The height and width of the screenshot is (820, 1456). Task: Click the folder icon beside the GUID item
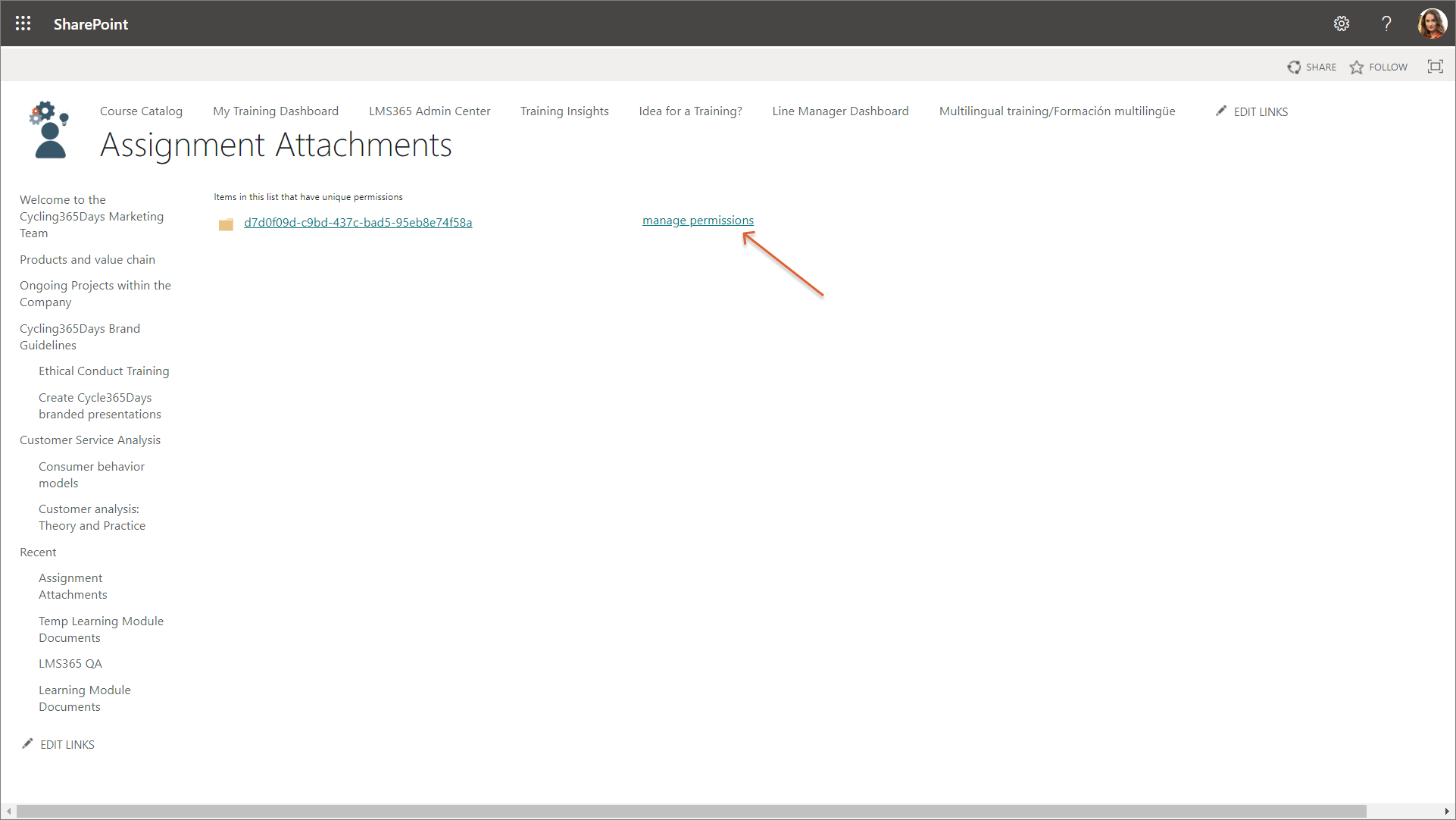pyautogui.click(x=226, y=224)
